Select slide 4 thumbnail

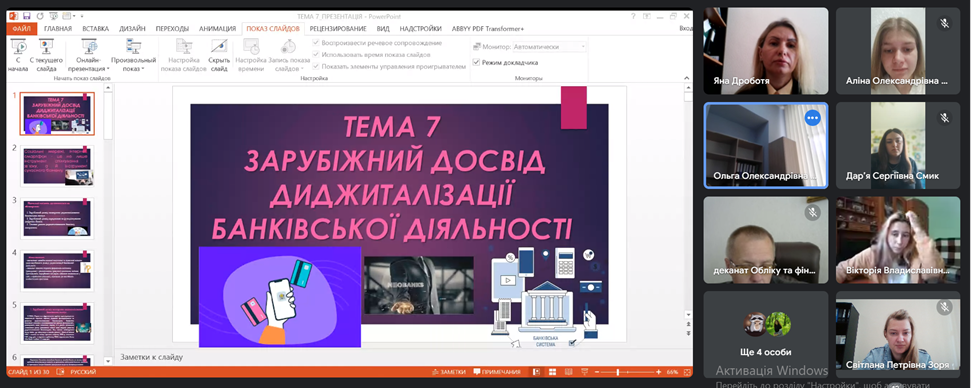click(57, 270)
